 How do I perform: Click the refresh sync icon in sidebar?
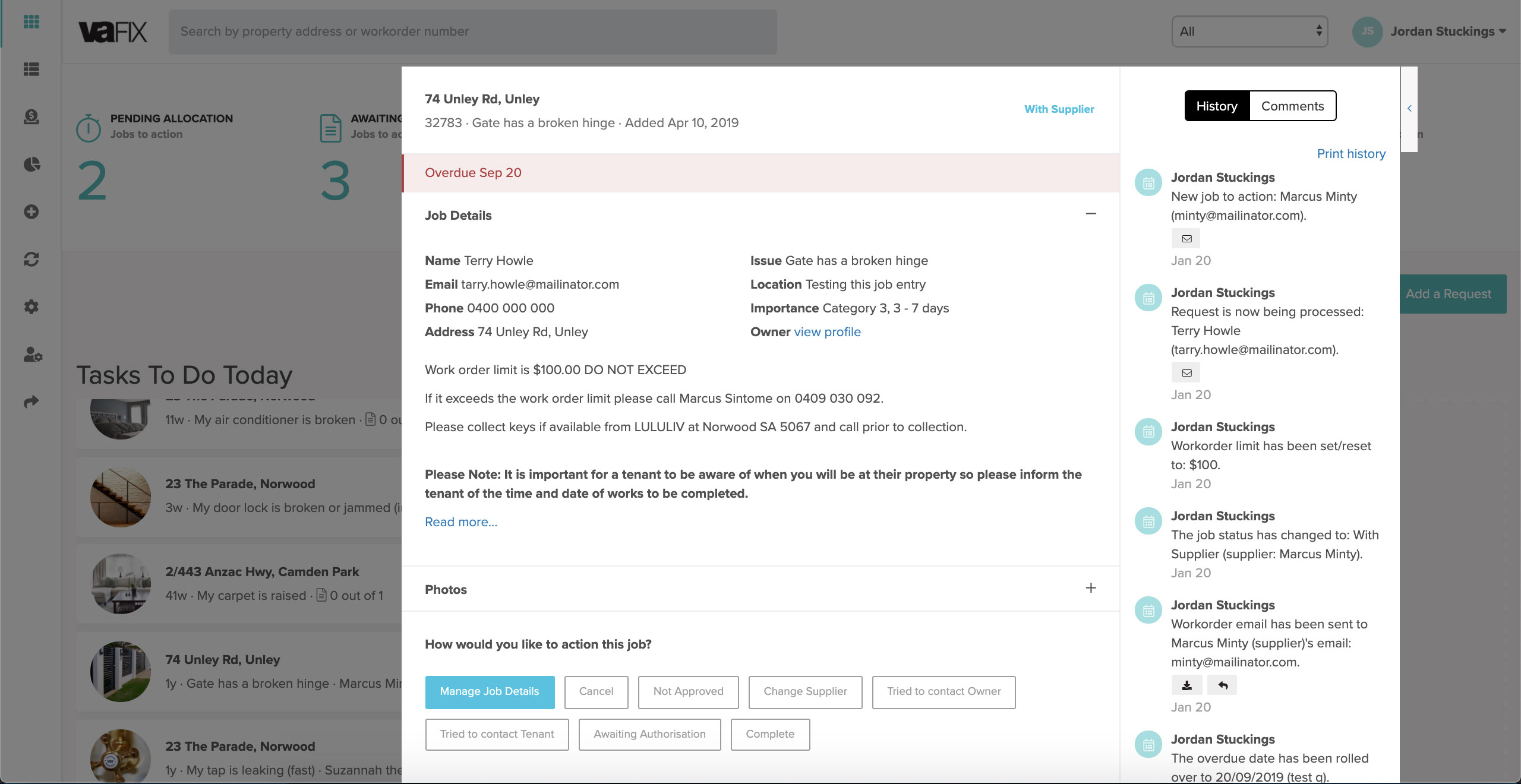click(31, 260)
